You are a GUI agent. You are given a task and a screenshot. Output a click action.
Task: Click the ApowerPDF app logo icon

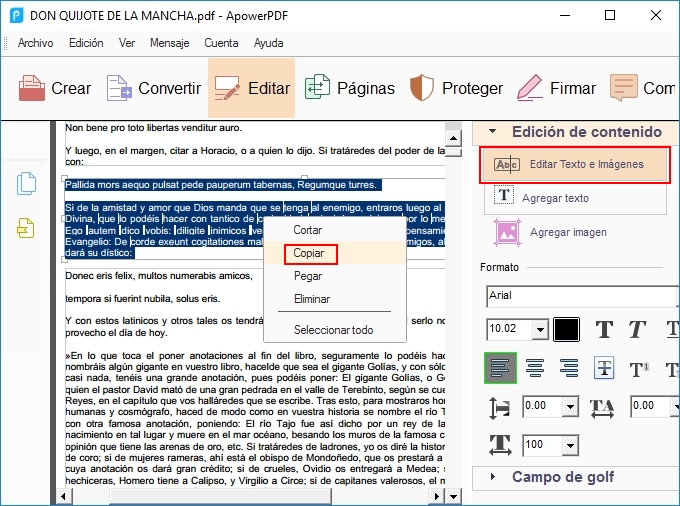coord(16,16)
